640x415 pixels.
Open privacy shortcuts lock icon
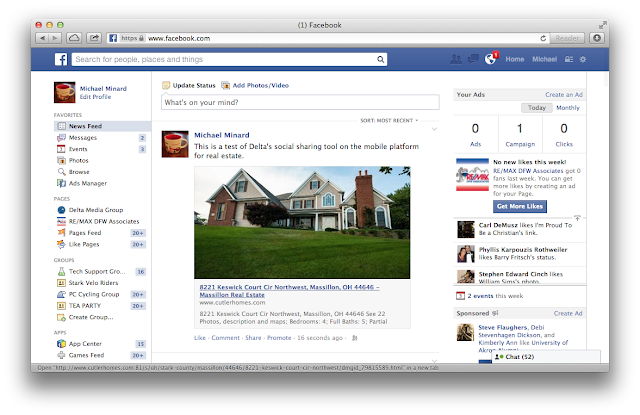[x=569, y=60]
